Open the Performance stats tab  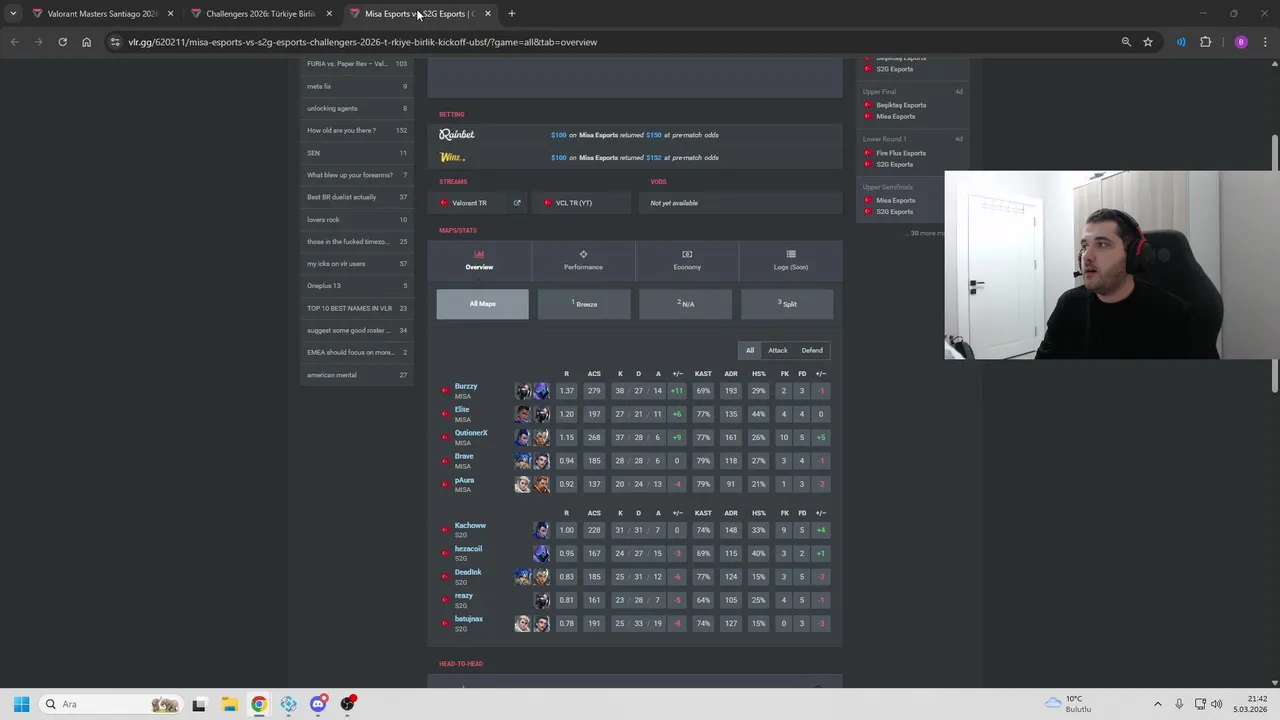click(x=583, y=261)
